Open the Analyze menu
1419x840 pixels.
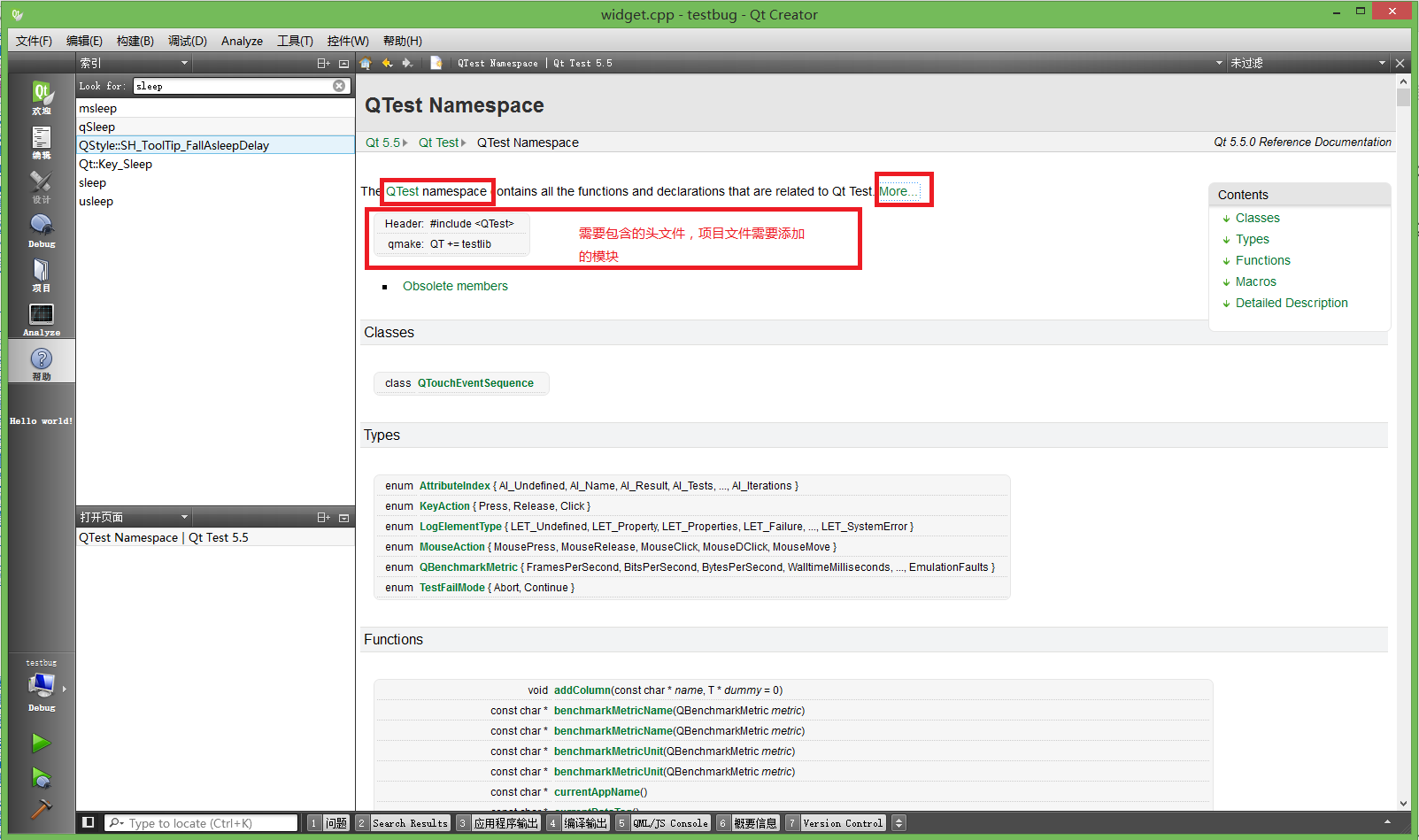(242, 41)
